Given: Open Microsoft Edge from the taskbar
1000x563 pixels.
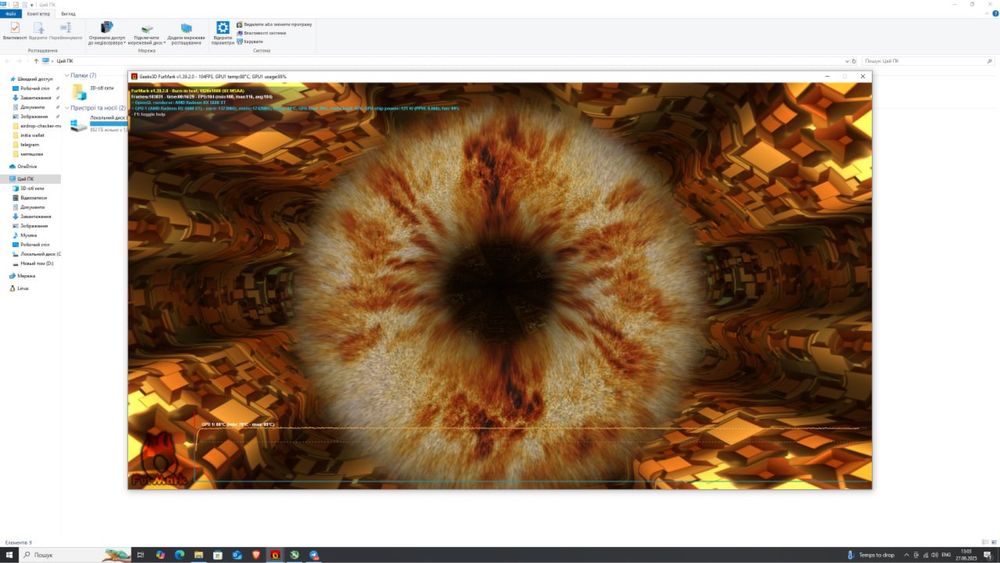Looking at the screenshot, I should pos(180,555).
